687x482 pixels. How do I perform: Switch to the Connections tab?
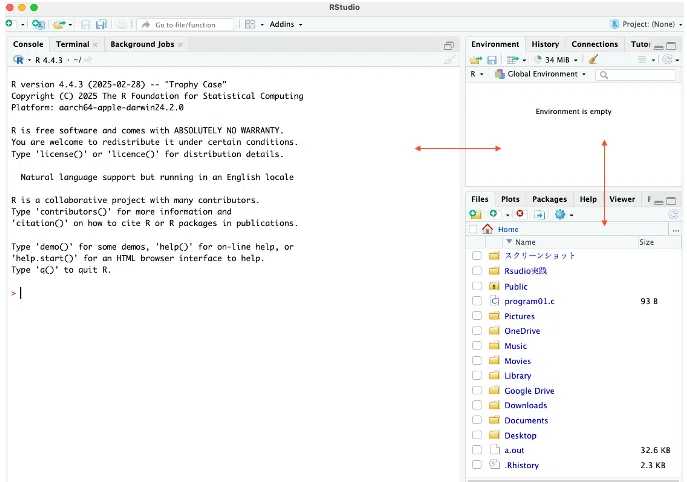595,44
